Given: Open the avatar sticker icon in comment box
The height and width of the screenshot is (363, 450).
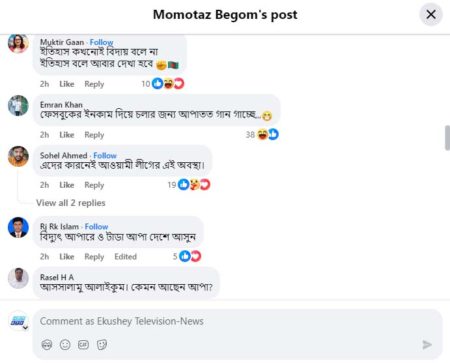Looking at the screenshot, I should click(47, 344).
